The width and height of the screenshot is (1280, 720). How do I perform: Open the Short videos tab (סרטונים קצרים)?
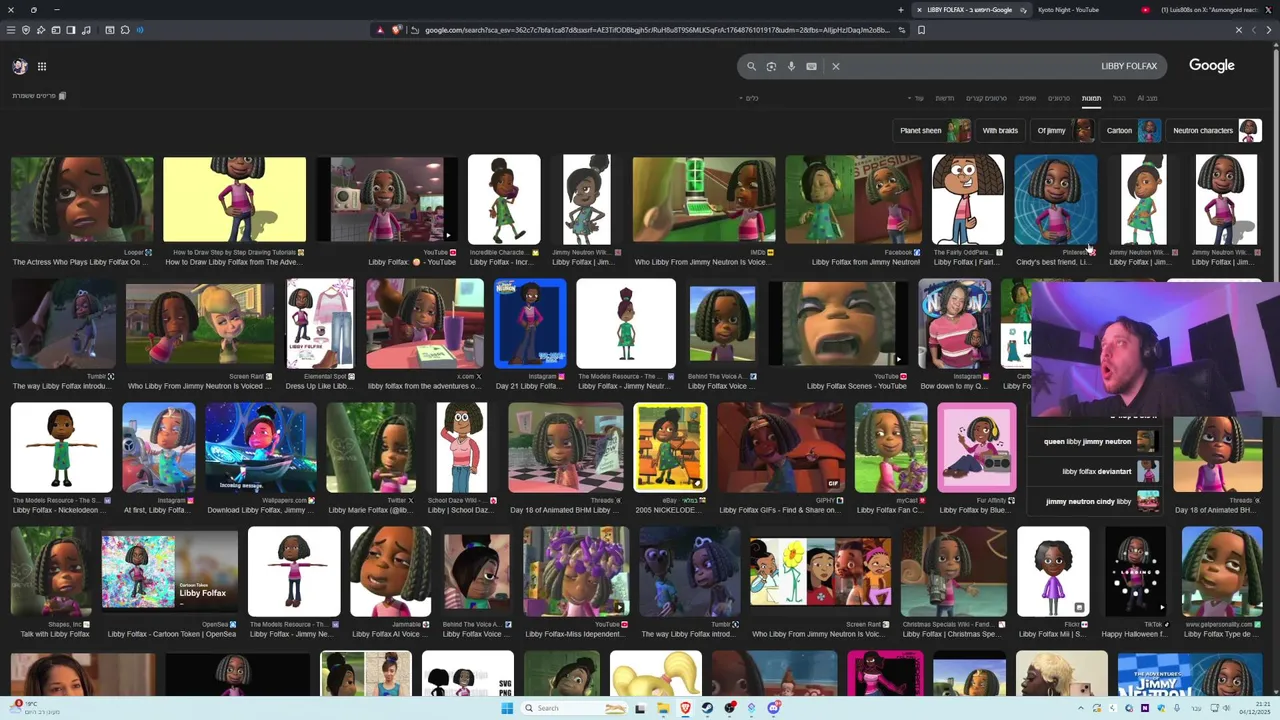click(x=986, y=98)
